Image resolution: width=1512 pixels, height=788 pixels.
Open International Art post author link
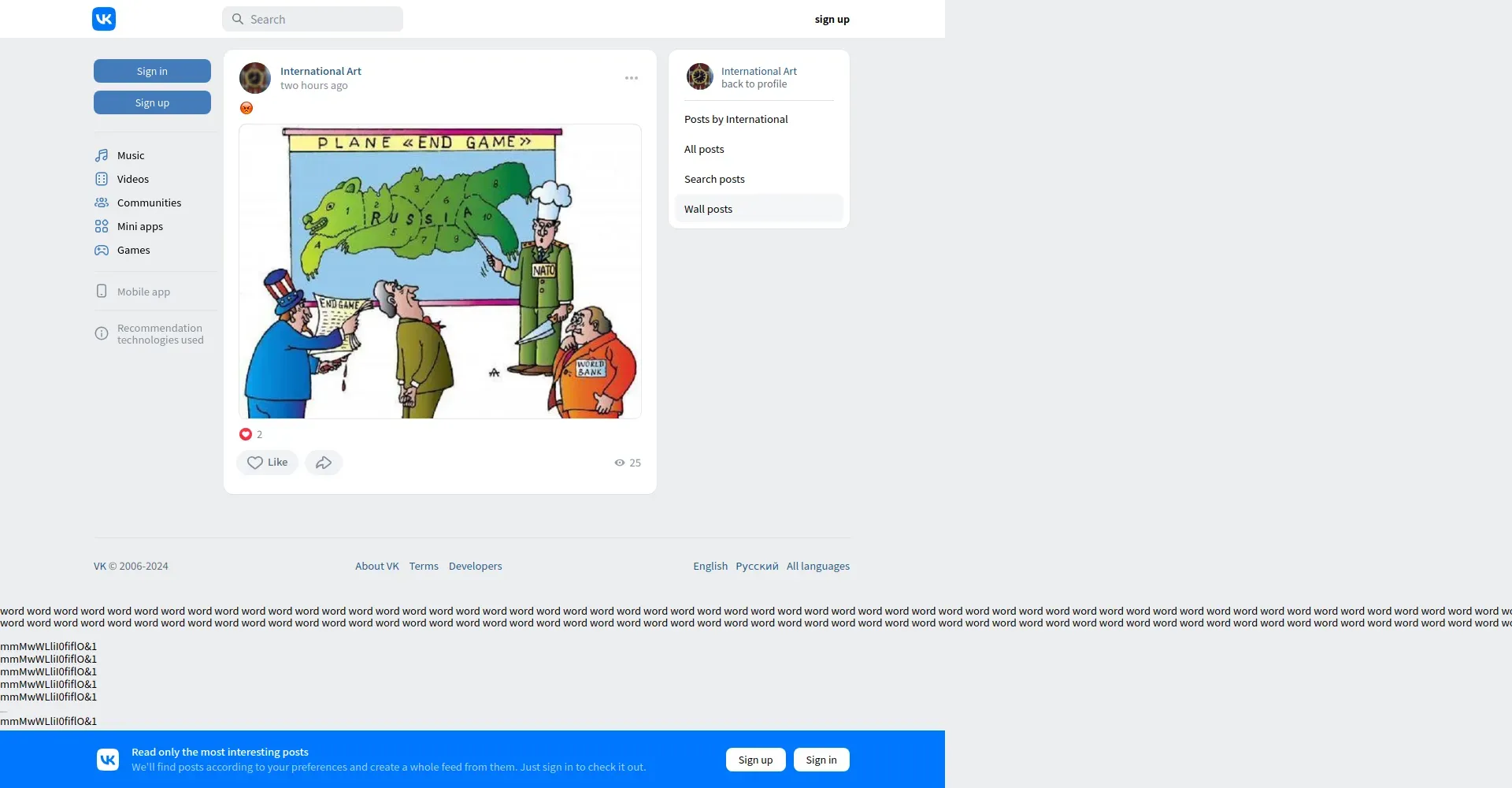pyautogui.click(x=321, y=71)
